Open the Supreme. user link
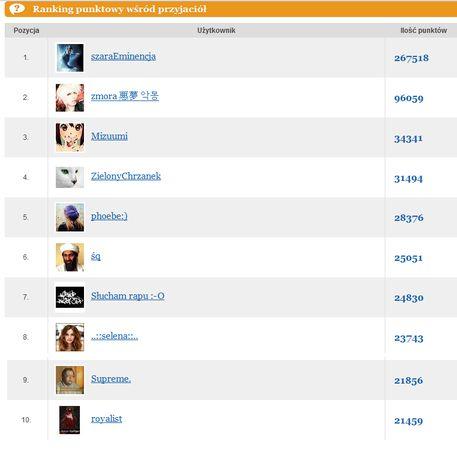 [111, 379]
